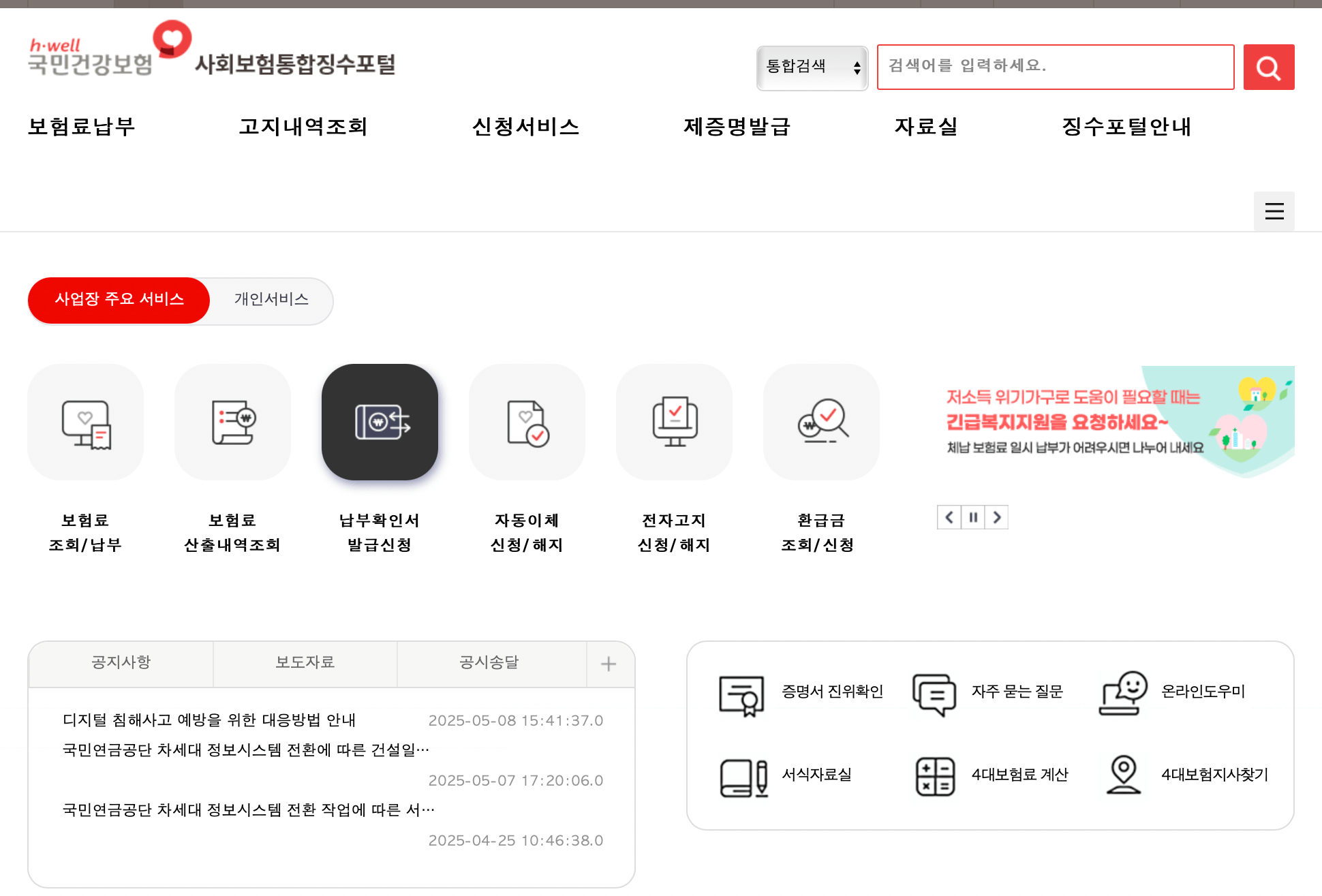Open the 자료실 menu

[926, 127]
